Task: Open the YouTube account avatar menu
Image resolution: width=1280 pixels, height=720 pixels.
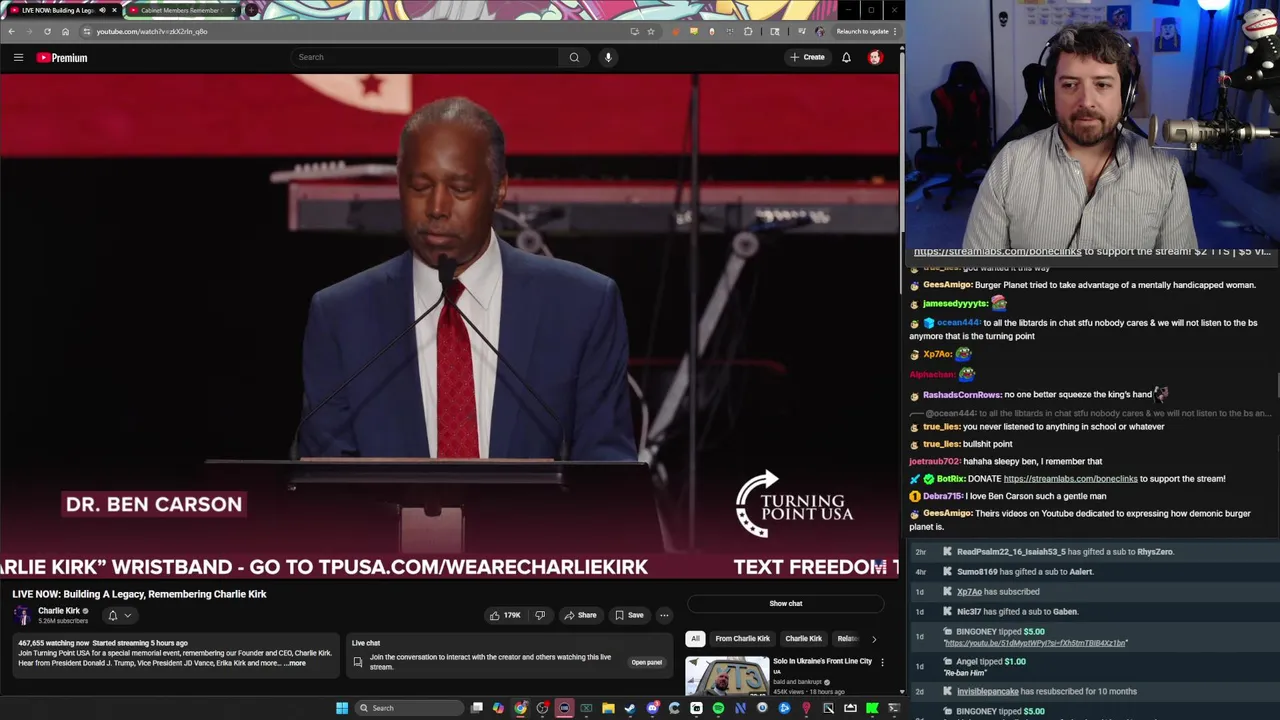Action: pyautogui.click(x=875, y=57)
